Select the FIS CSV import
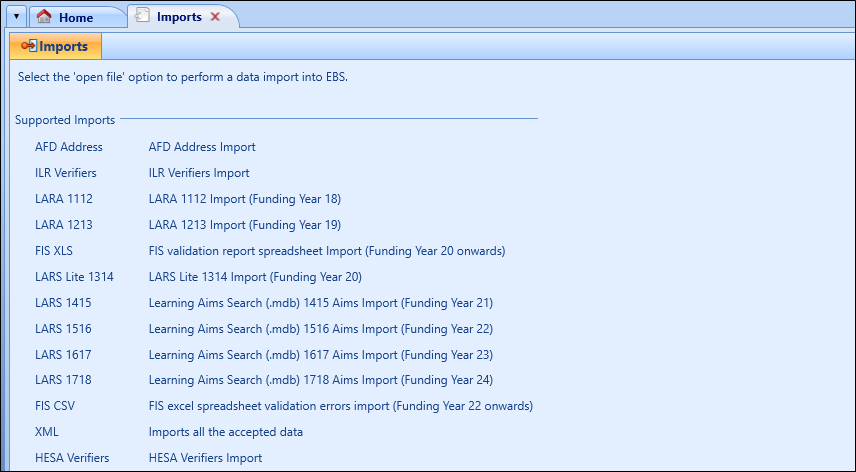The width and height of the screenshot is (856, 472). click(55, 406)
